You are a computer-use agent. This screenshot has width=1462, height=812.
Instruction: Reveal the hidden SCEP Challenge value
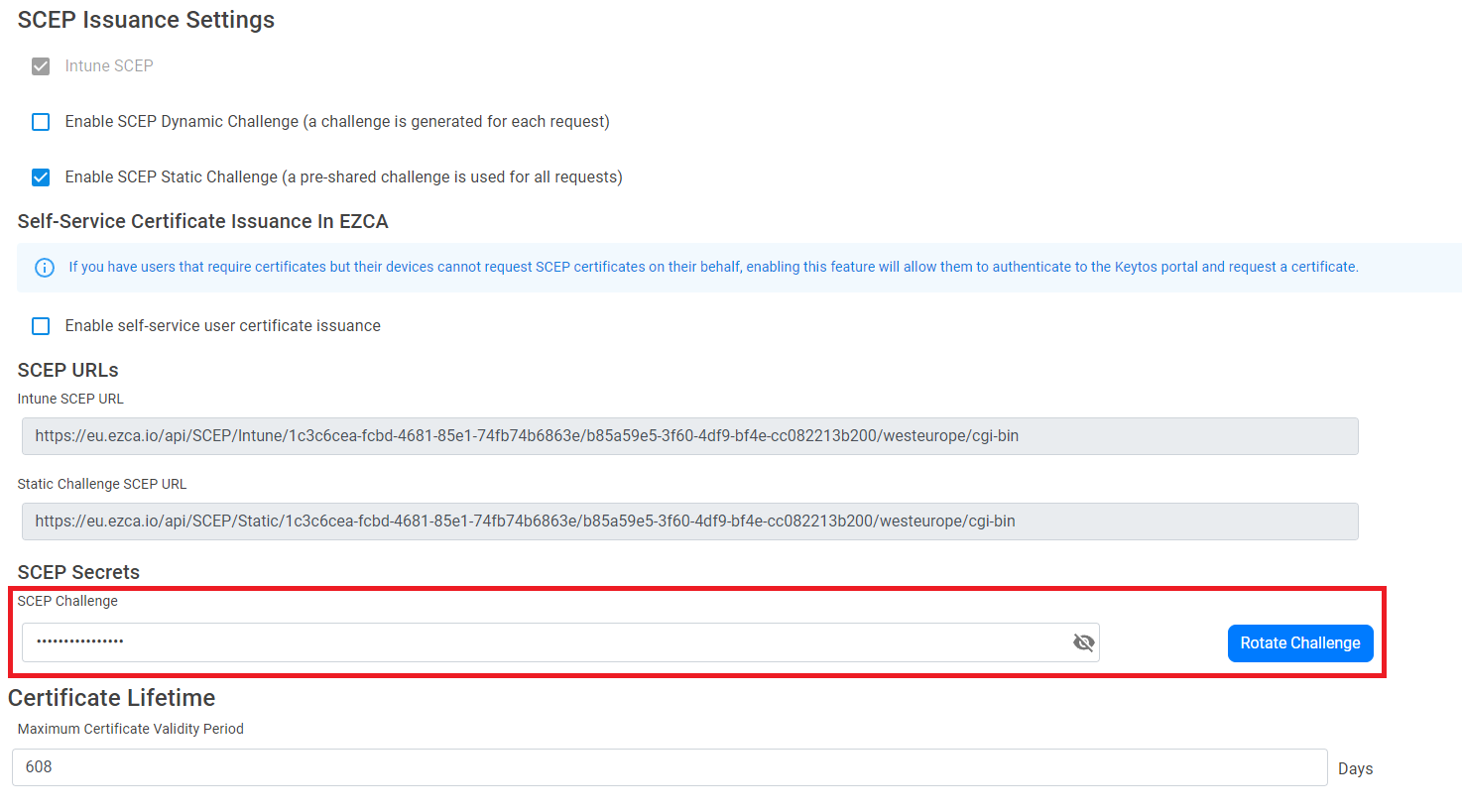[x=1083, y=642]
